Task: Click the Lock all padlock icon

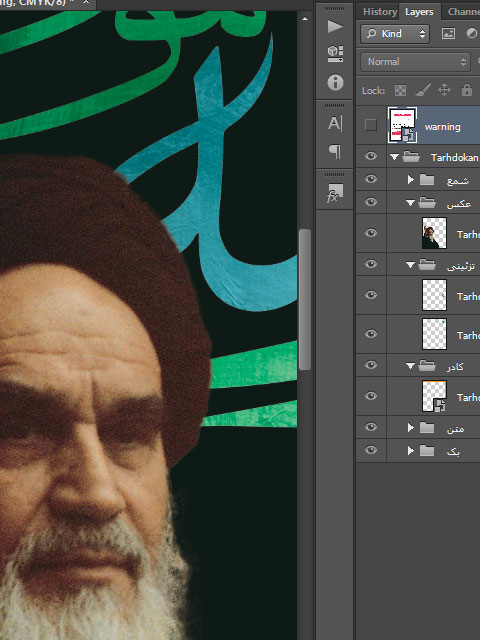Action: pyautogui.click(x=467, y=90)
